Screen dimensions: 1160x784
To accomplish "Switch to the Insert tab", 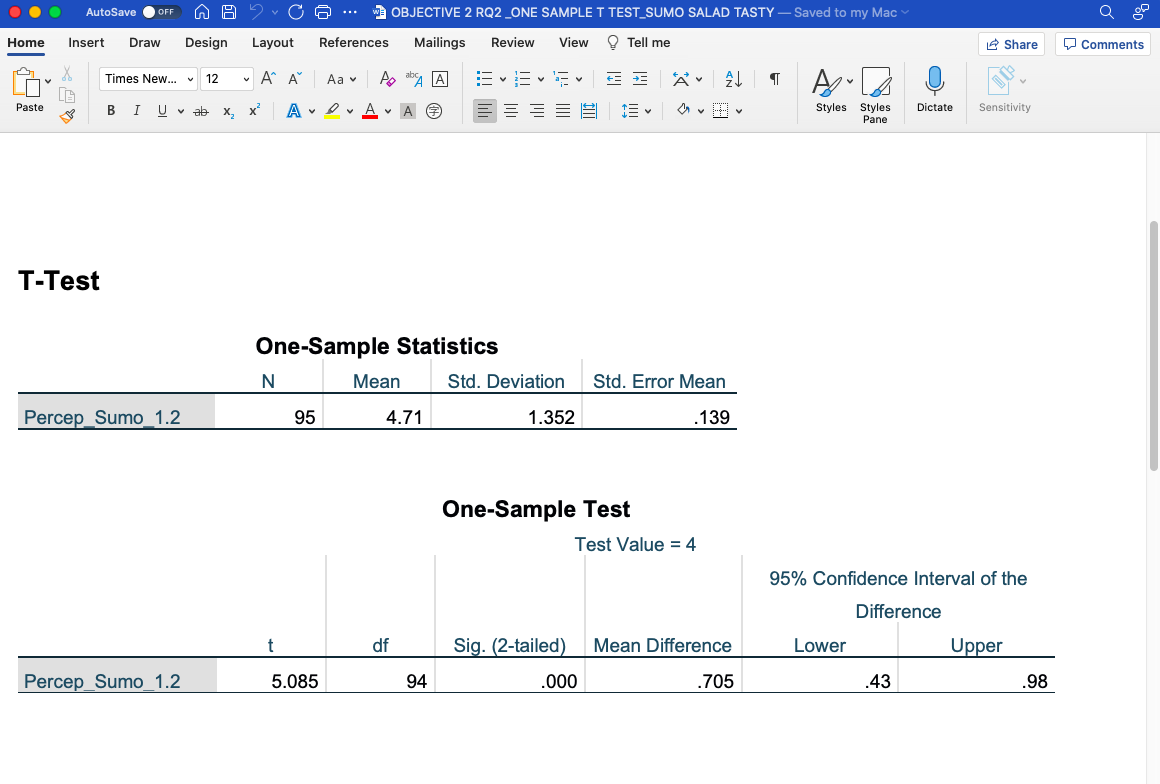I will (x=86, y=43).
